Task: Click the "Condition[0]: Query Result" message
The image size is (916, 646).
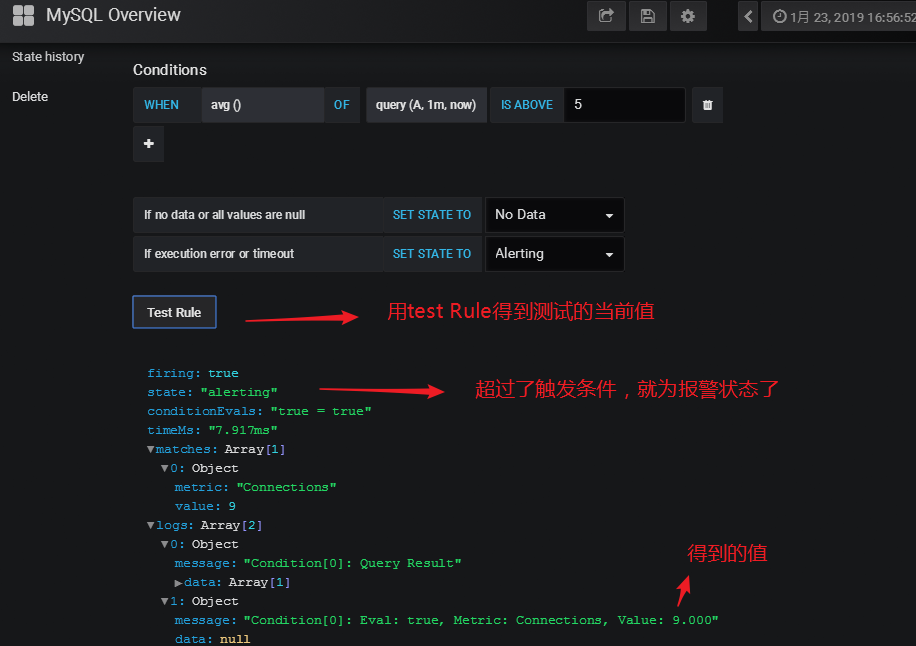Action: (352, 564)
